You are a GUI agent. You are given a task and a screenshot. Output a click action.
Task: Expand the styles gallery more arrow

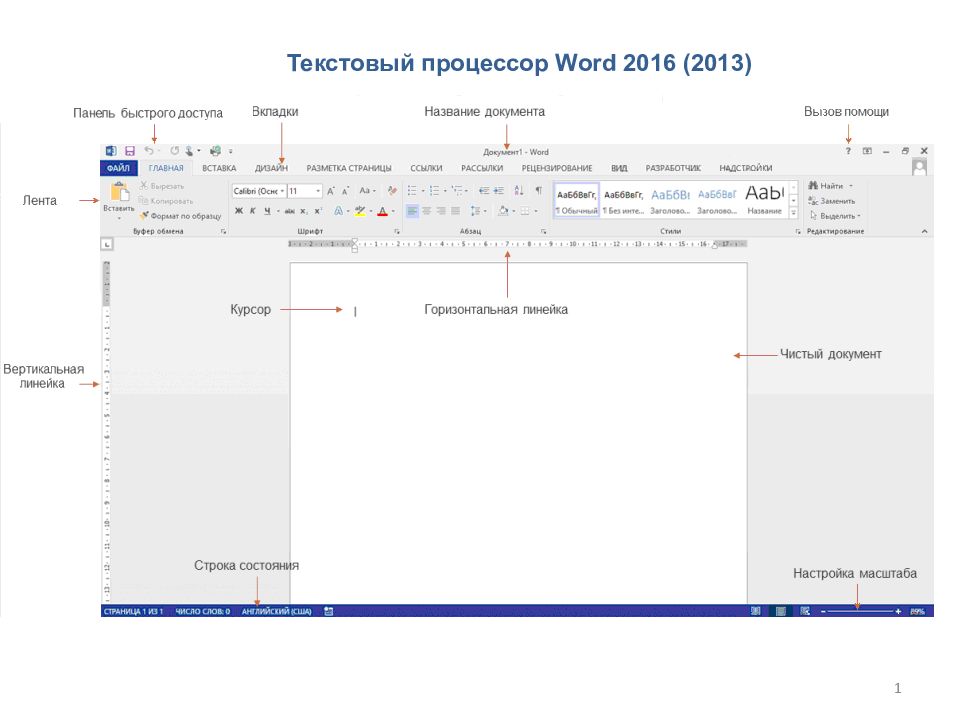[x=793, y=212]
